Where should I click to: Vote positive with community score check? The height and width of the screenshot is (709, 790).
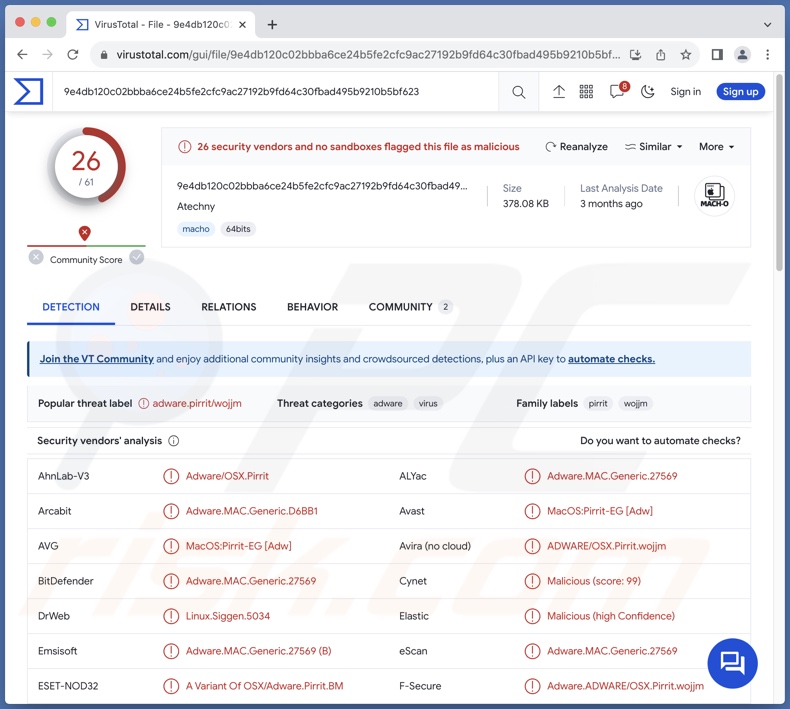coord(137,257)
